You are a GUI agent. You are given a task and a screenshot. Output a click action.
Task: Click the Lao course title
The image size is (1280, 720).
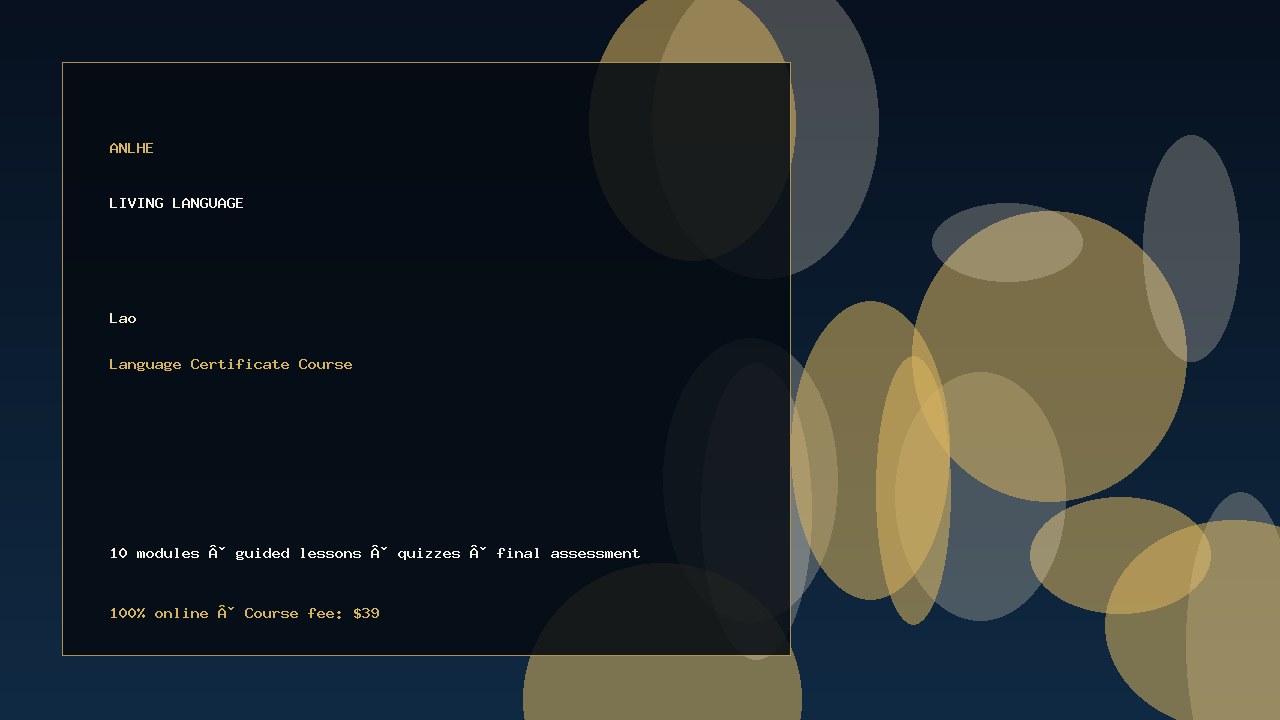point(123,318)
